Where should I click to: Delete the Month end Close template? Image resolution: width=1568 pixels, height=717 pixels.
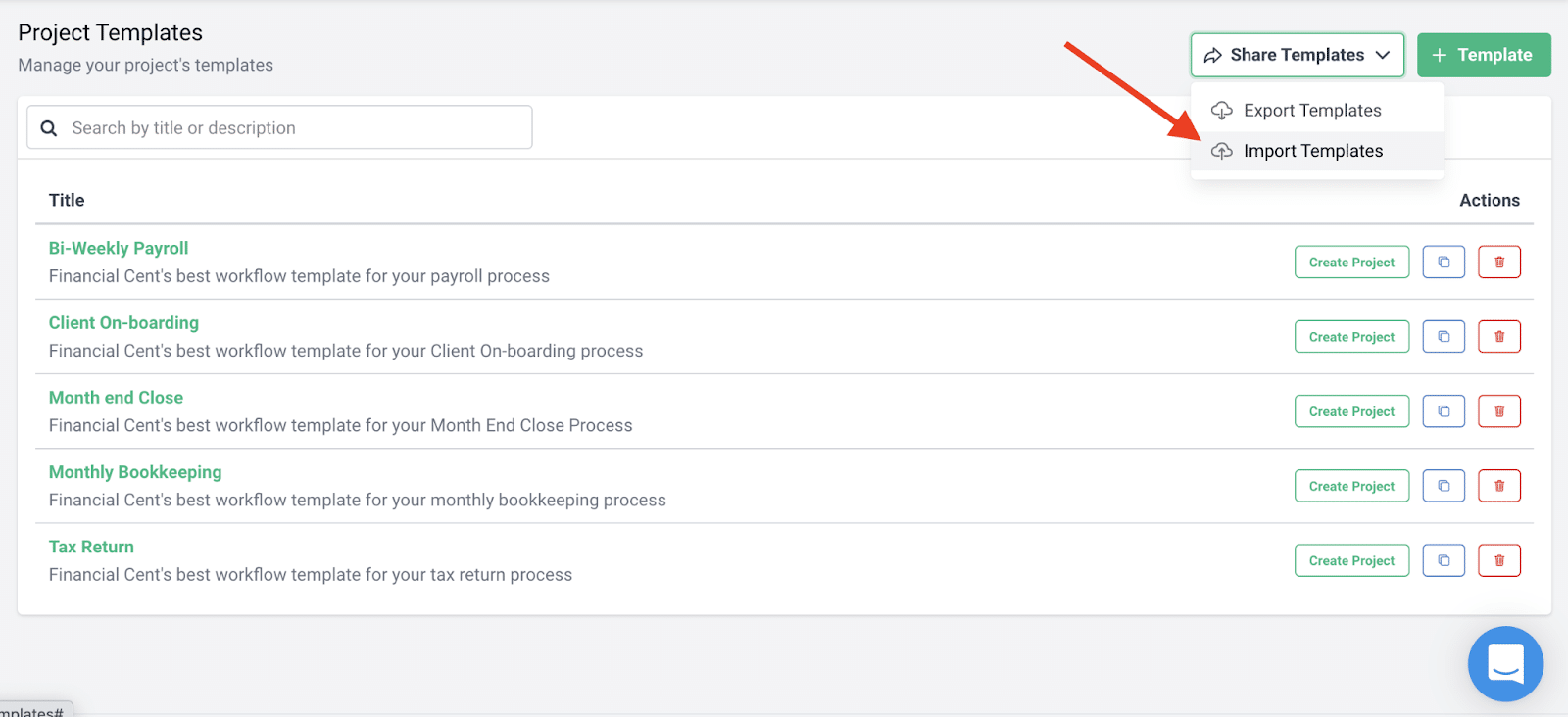click(x=1499, y=411)
